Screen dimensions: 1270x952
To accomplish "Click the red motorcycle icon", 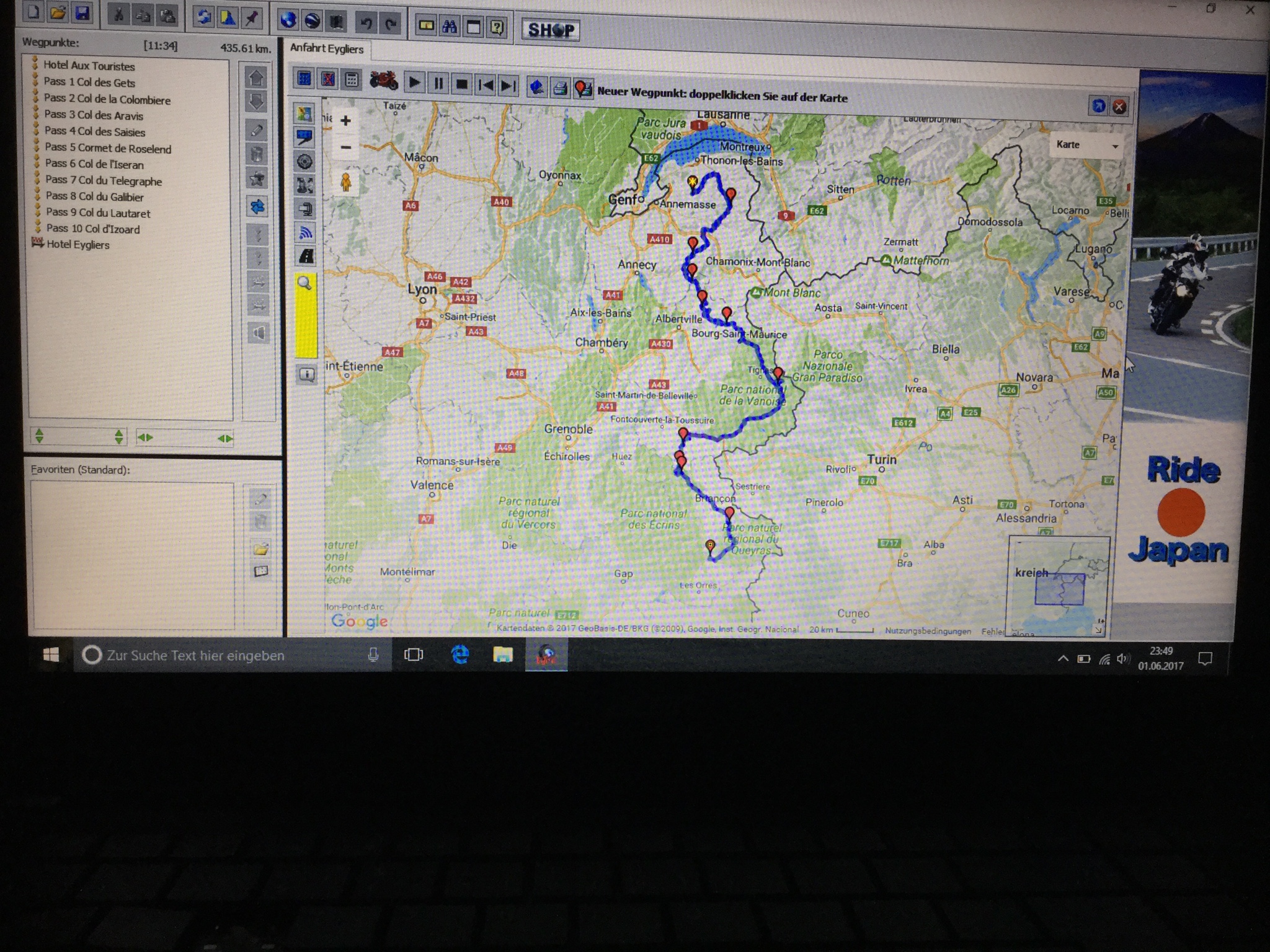I will (384, 81).
